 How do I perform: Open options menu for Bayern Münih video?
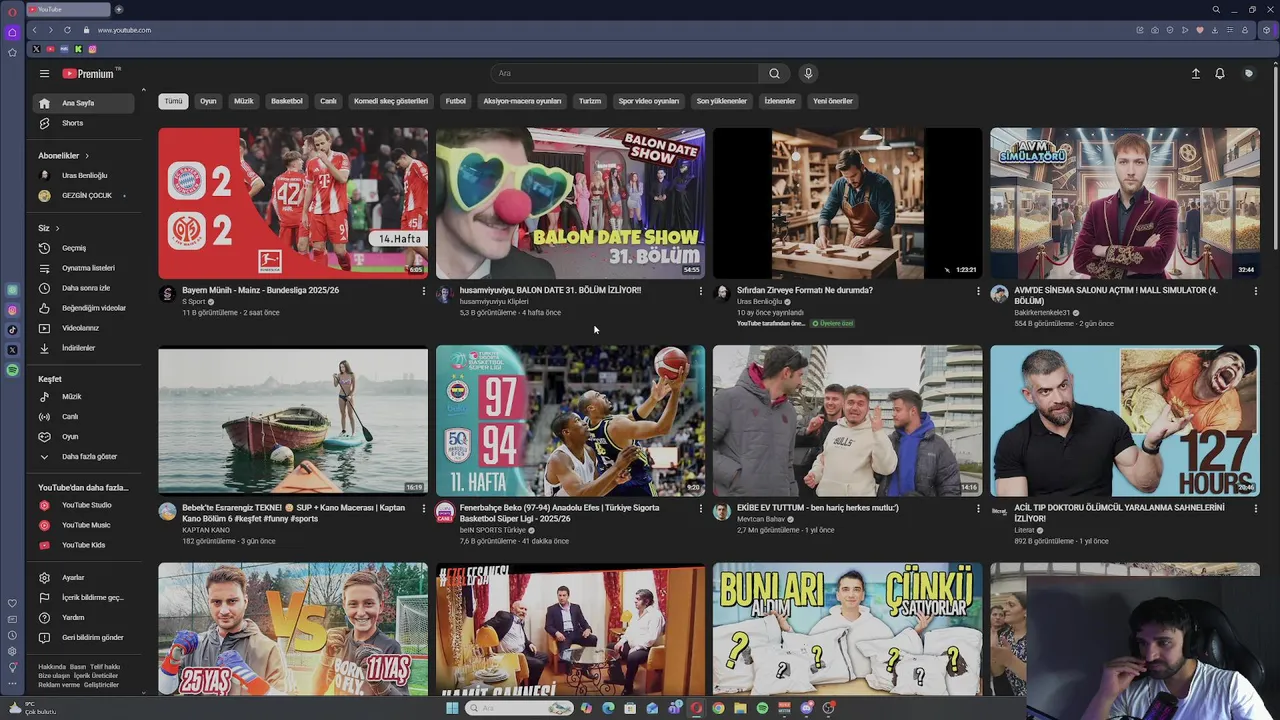423,291
